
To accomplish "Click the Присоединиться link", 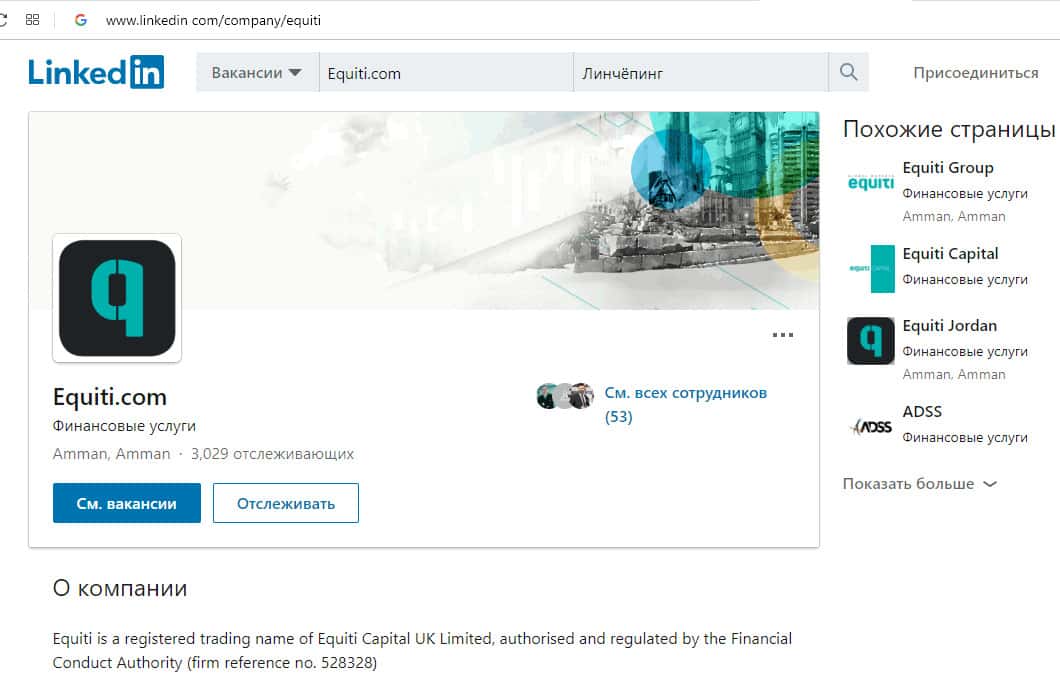I will coord(975,72).
